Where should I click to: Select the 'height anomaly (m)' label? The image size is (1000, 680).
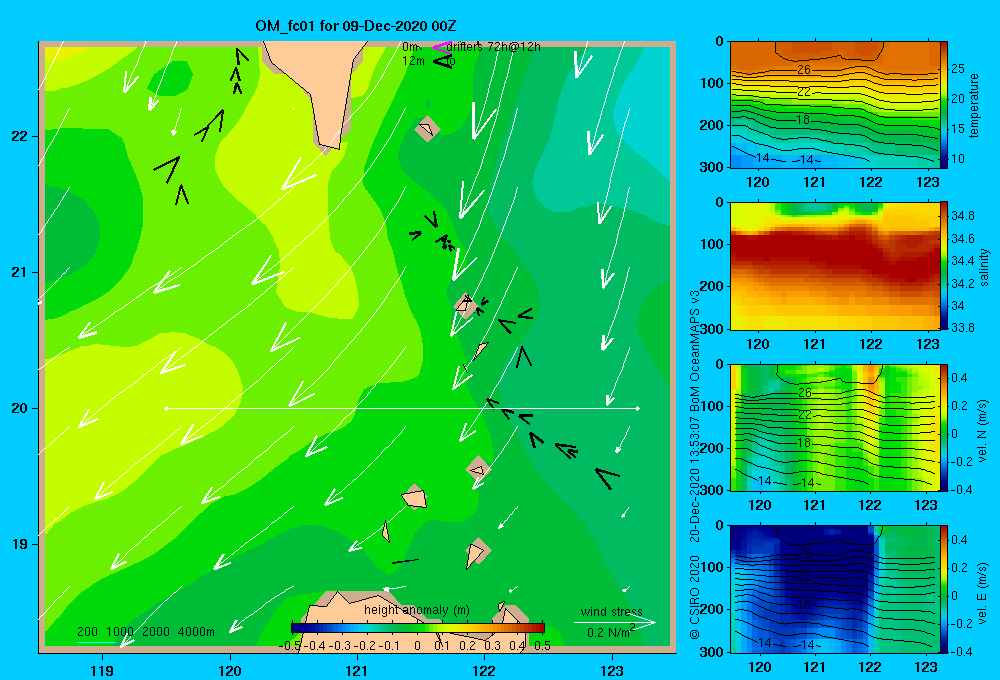417,610
